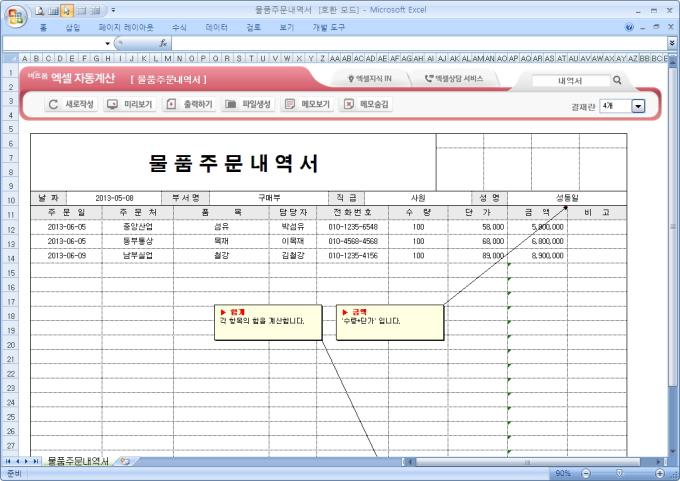Click the 미리보기 button
Viewport: 680px width, 481px height.
coord(130,104)
